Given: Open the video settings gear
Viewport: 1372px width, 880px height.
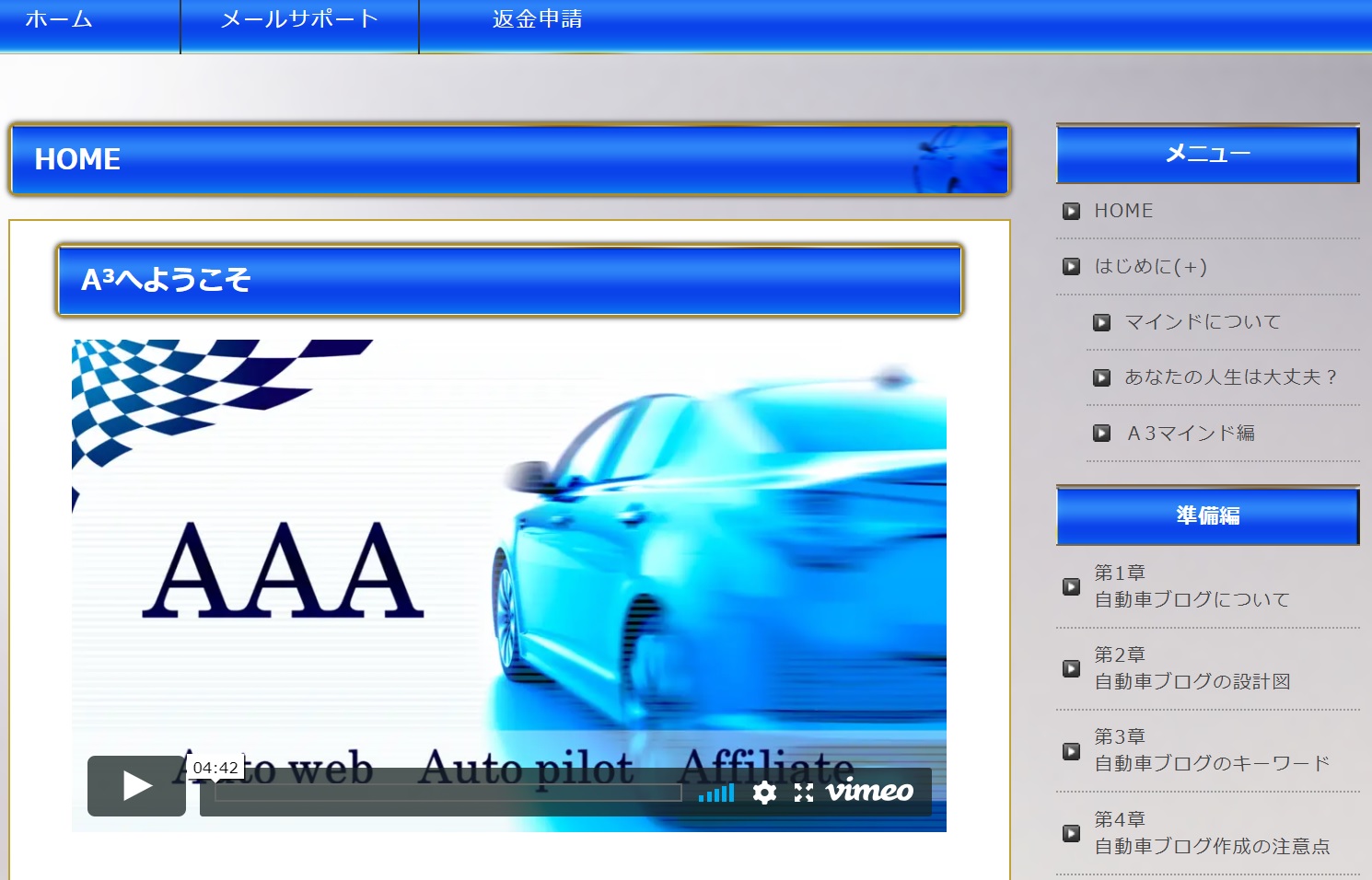Looking at the screenshot, I should coord(764,793).
